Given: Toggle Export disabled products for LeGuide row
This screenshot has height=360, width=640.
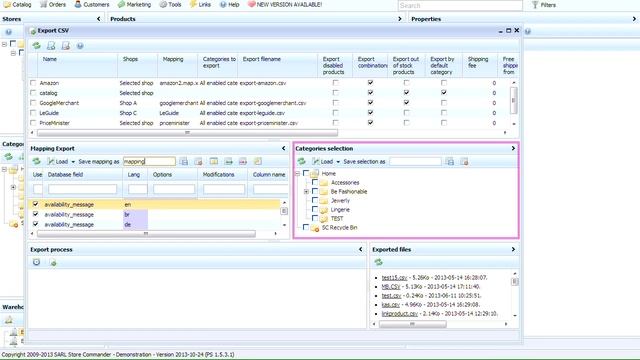Looking at the screenshot, I should 336,113.
